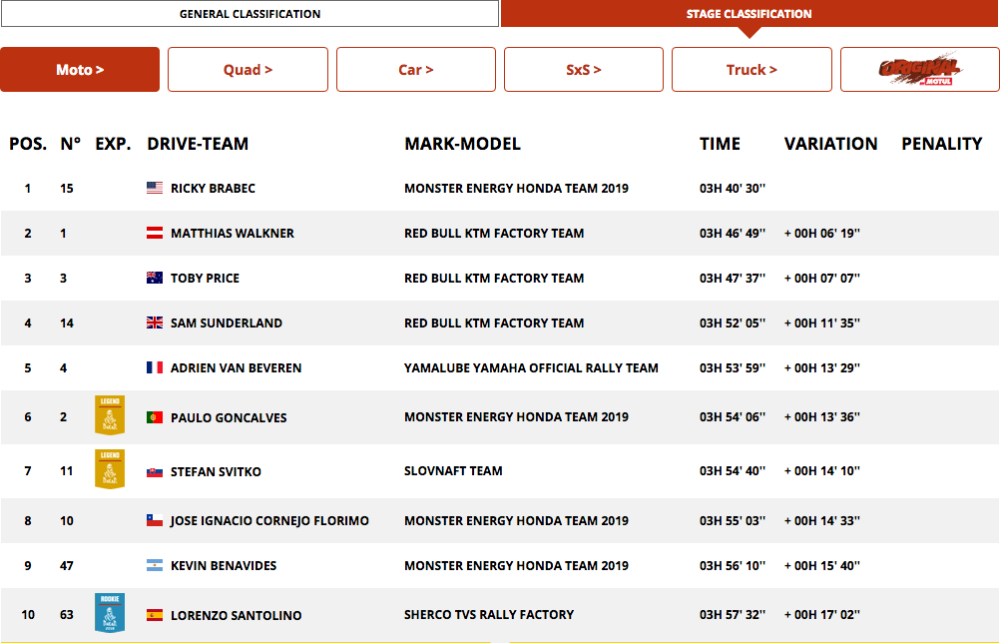Click the LEGEND badge beside Paulo Goncalves

[x=109, y=412]
